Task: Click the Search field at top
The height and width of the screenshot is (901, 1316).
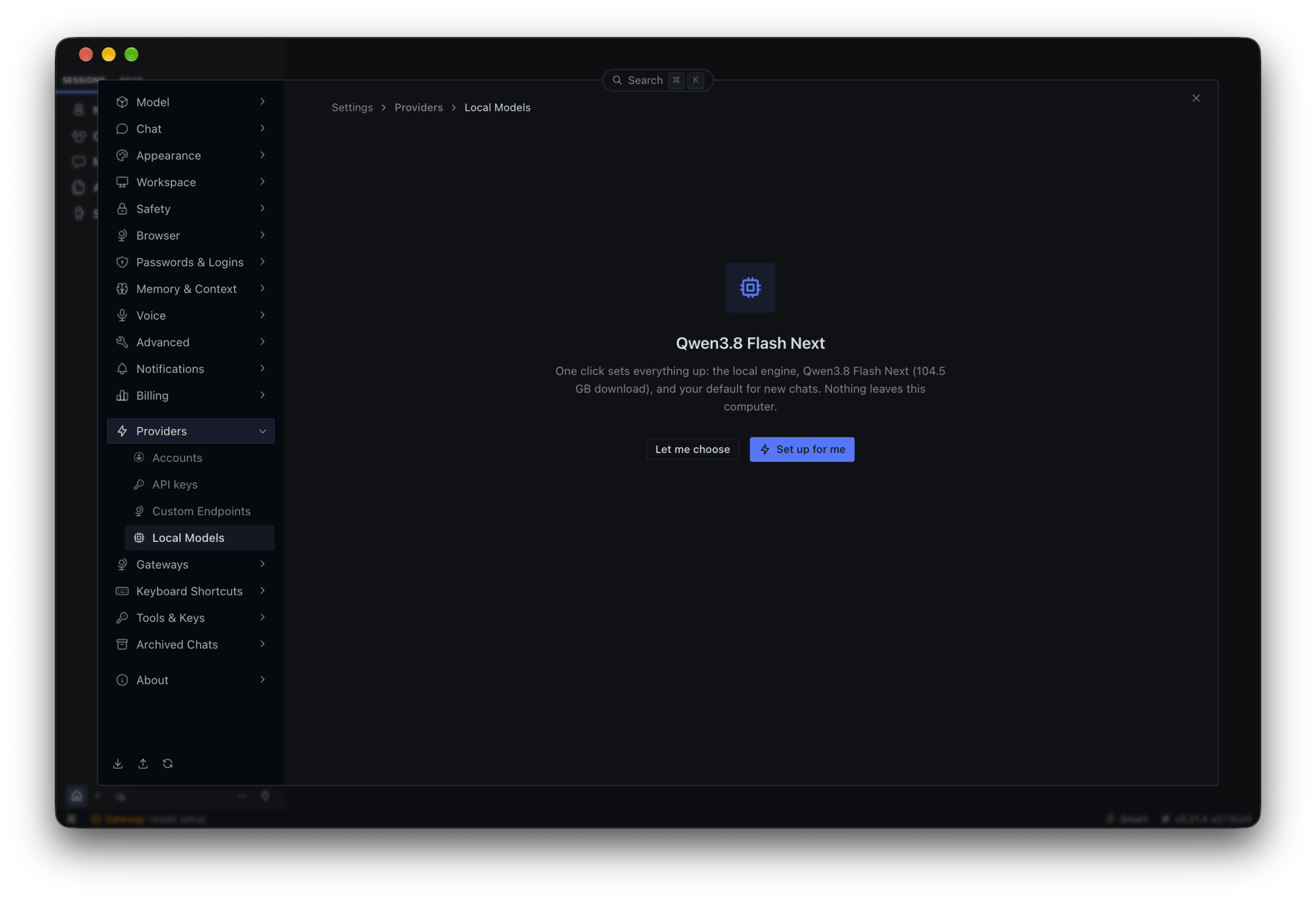Action: tap(657, 81)
